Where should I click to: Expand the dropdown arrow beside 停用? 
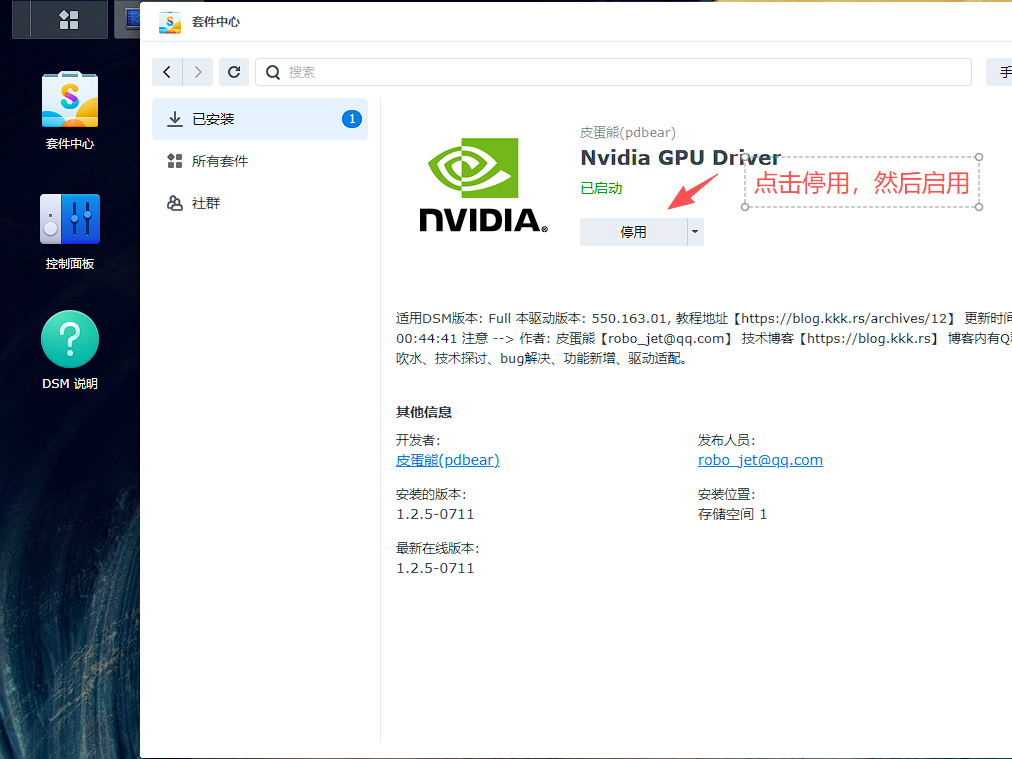695,232
